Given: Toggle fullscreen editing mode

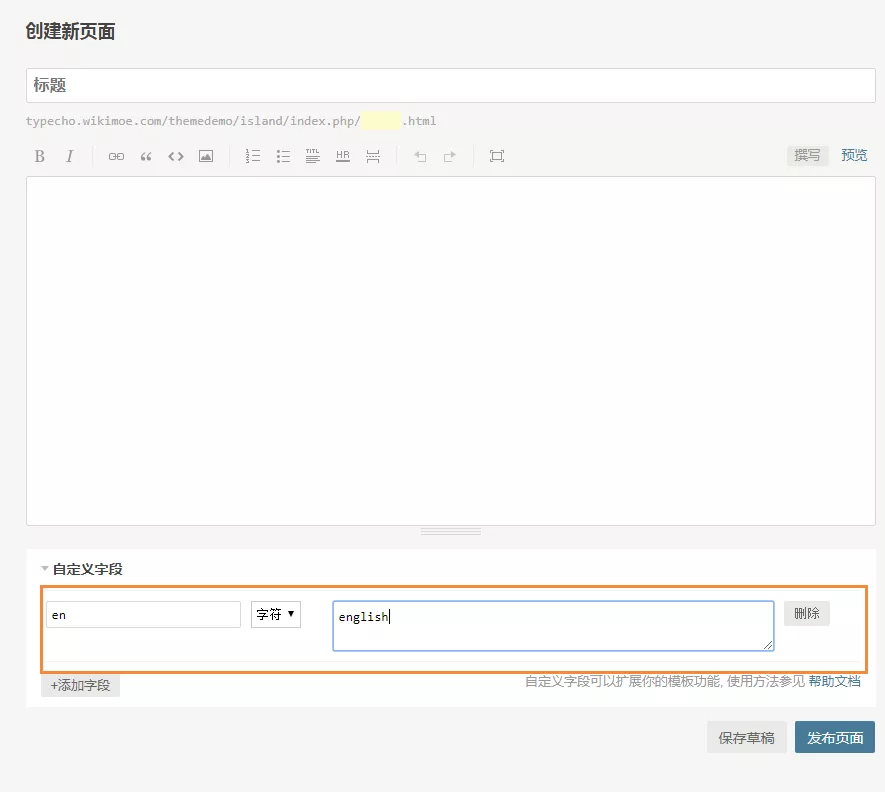Looking at the screenshot, I should [x=497, y=156].
